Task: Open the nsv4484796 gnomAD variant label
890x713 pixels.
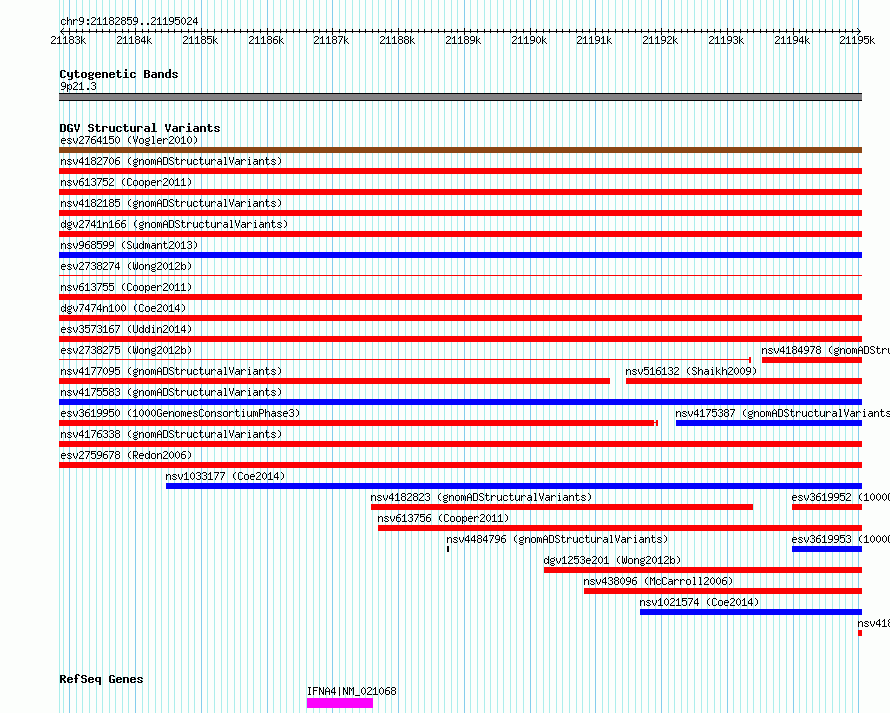Action: 557,539
